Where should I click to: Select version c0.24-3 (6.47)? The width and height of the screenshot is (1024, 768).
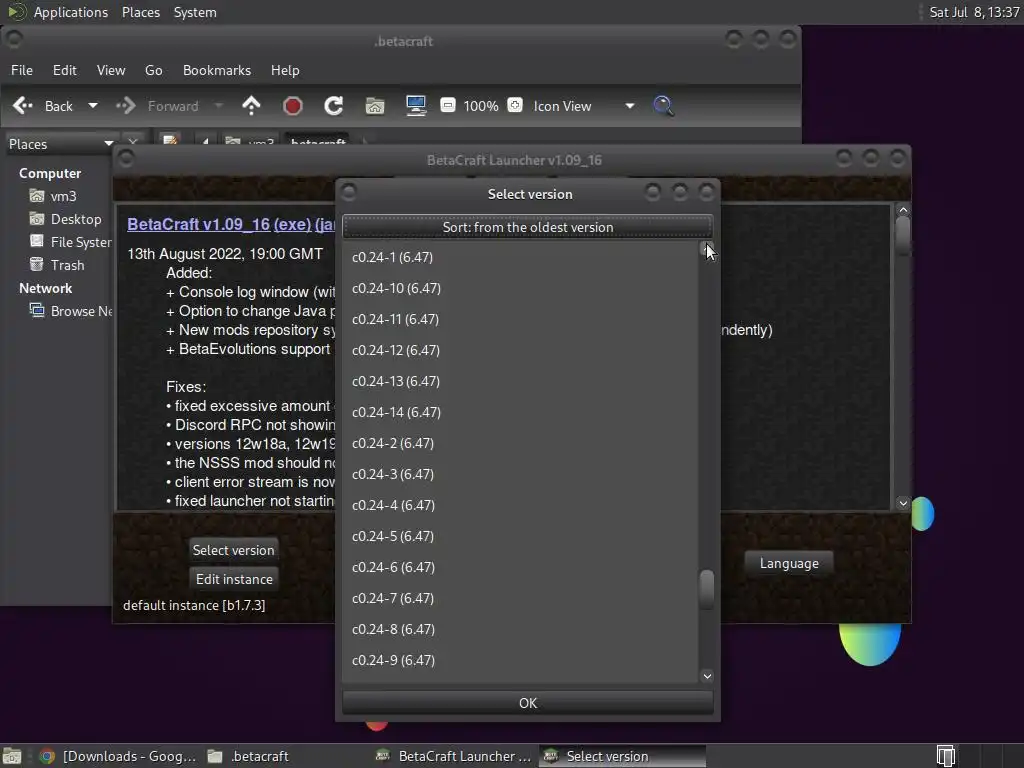[520, 474]
